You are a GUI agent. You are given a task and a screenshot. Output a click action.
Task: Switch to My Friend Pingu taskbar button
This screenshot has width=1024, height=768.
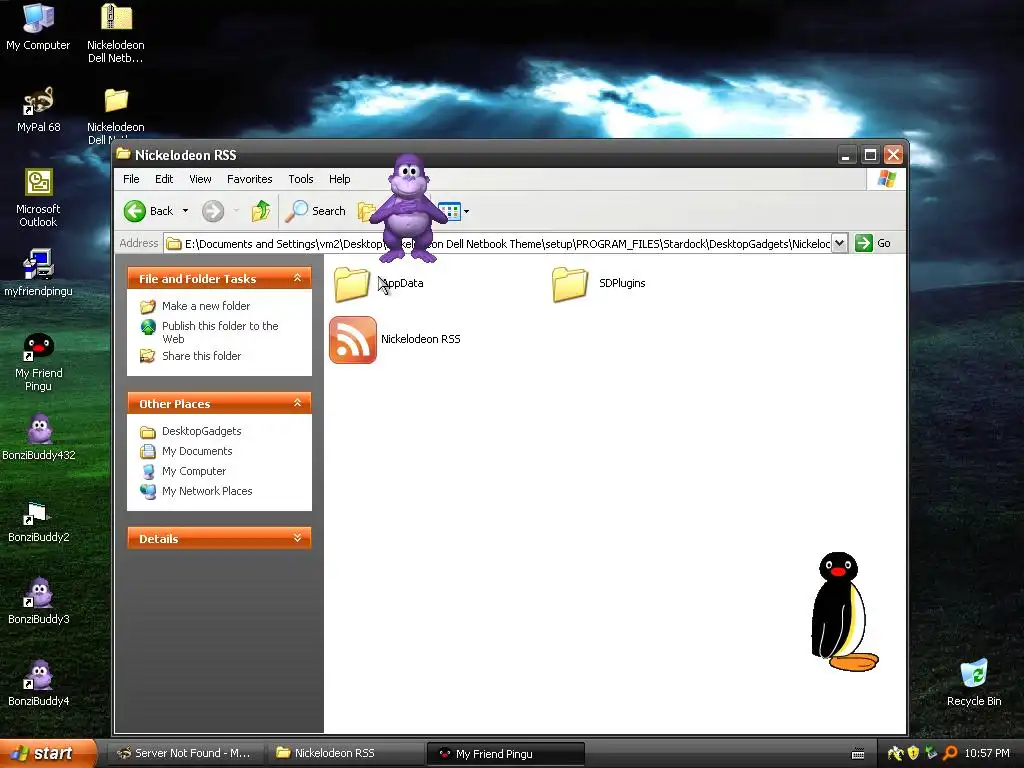(x=505, y=754)
